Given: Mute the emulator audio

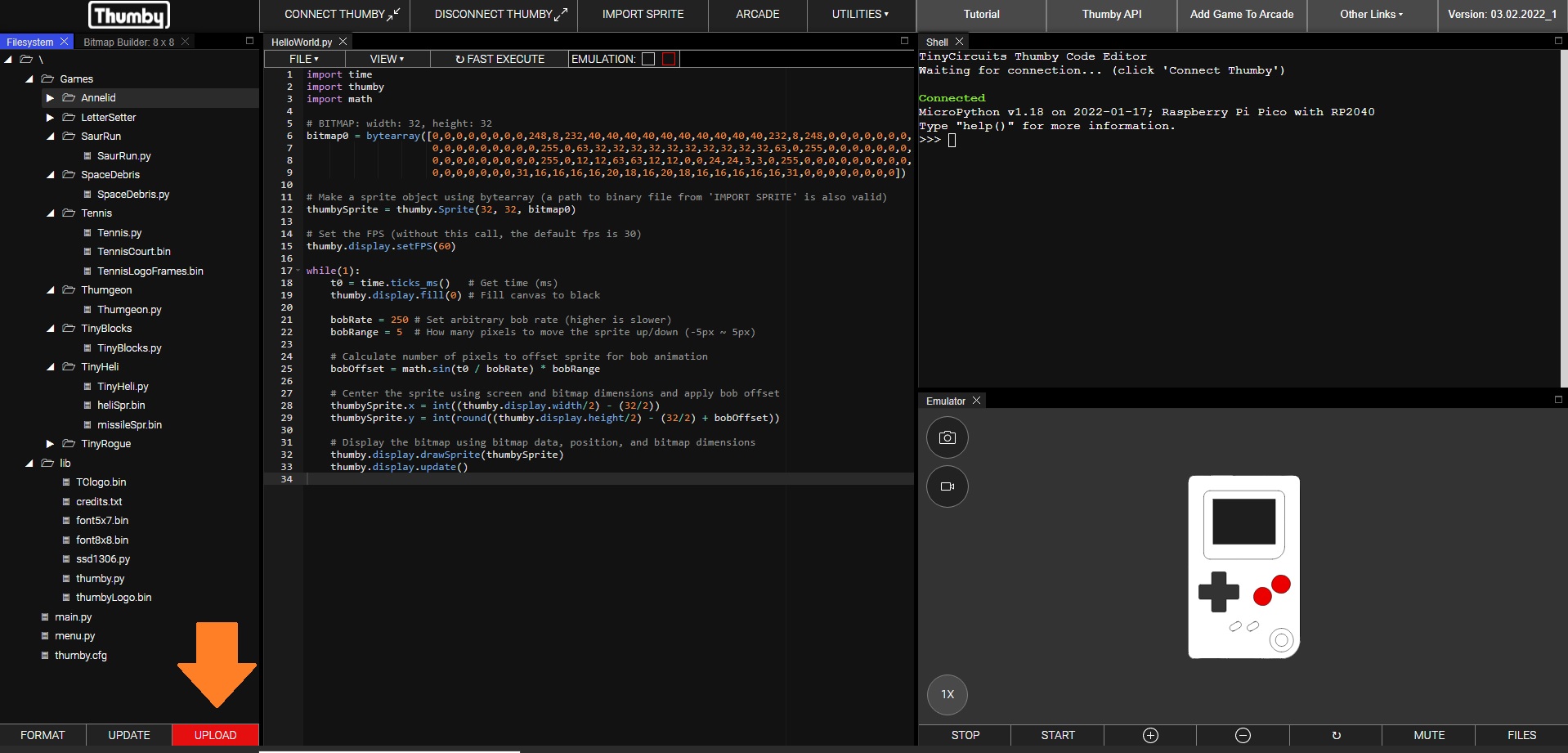Looking at the screenshot, I should 1428,735.
